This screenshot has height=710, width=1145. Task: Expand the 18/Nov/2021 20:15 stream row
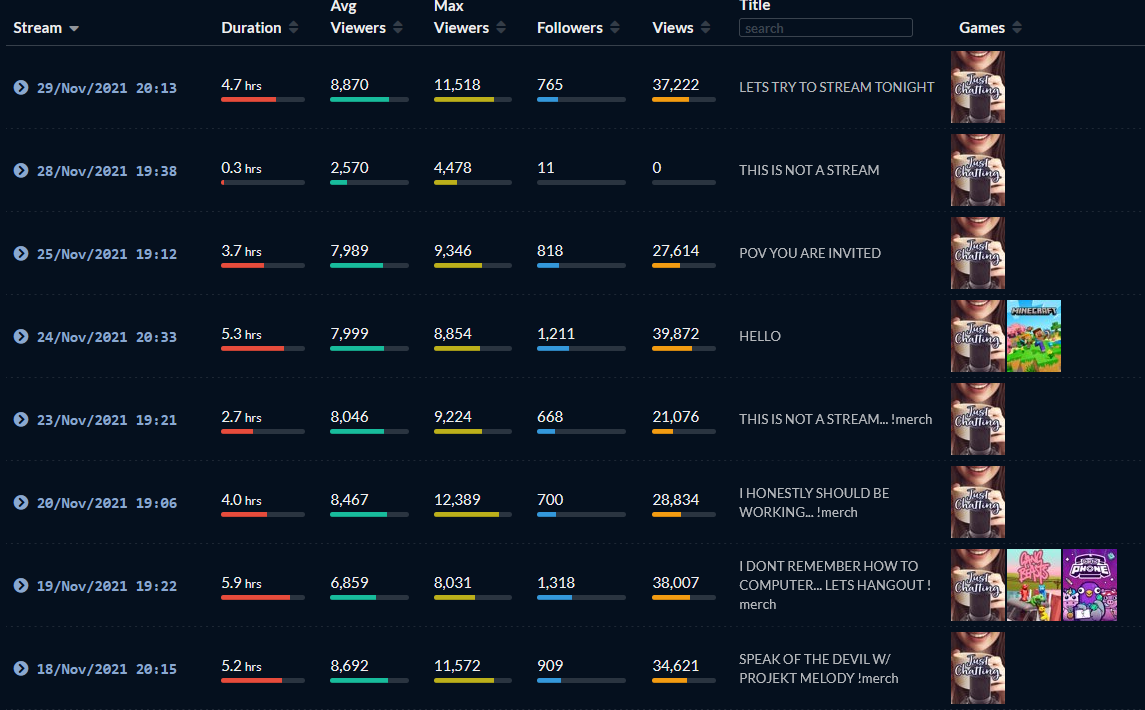pyautogui.click(x=20, y=668)
